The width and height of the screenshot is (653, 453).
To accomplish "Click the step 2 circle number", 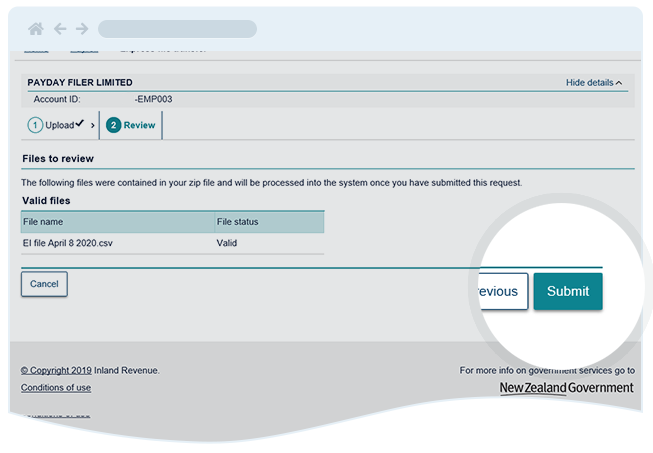I will pyautogui.click(x=113, y=125).
